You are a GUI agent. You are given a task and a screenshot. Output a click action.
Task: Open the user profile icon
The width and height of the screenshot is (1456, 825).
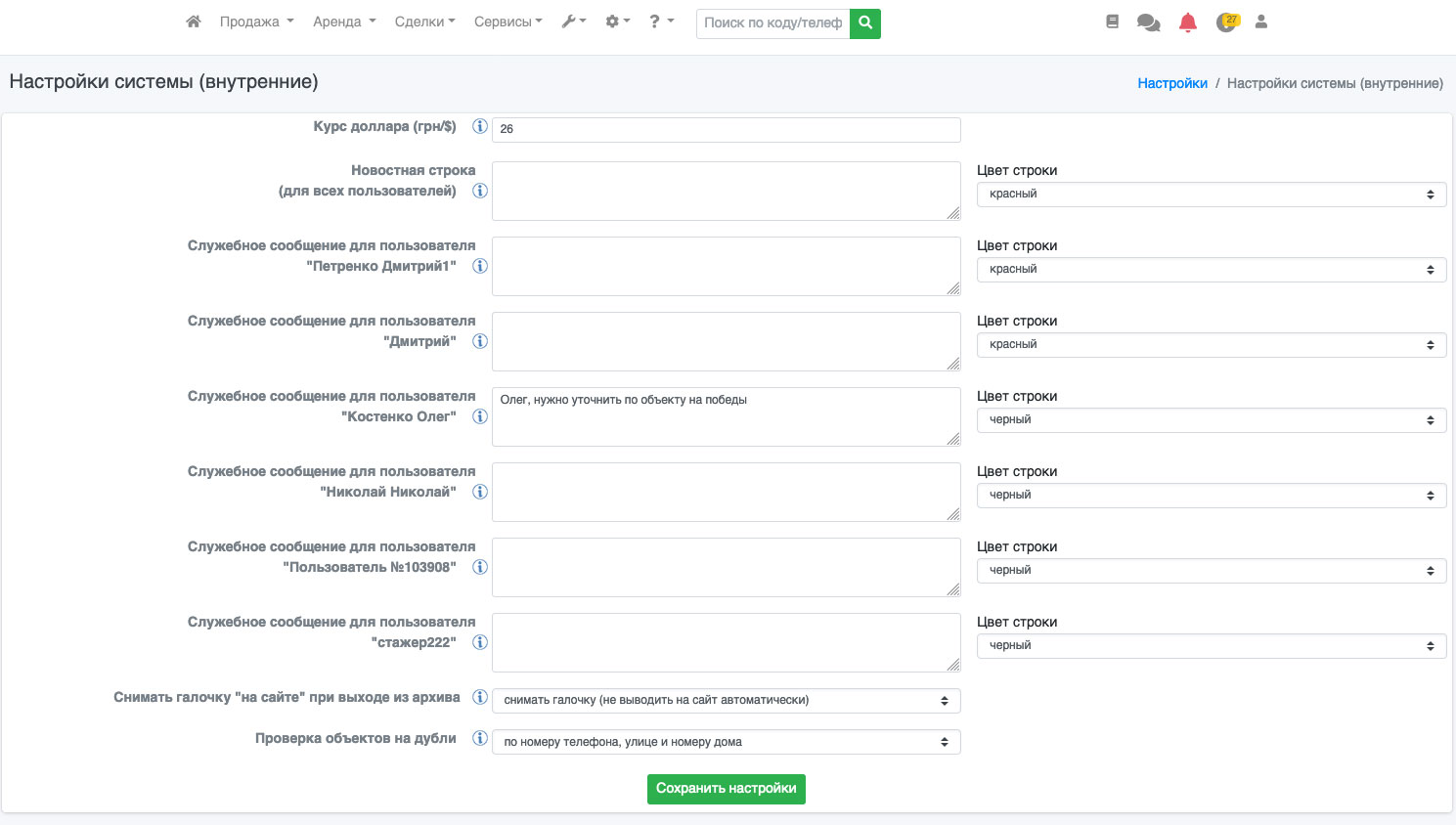tap(1261, 22)
